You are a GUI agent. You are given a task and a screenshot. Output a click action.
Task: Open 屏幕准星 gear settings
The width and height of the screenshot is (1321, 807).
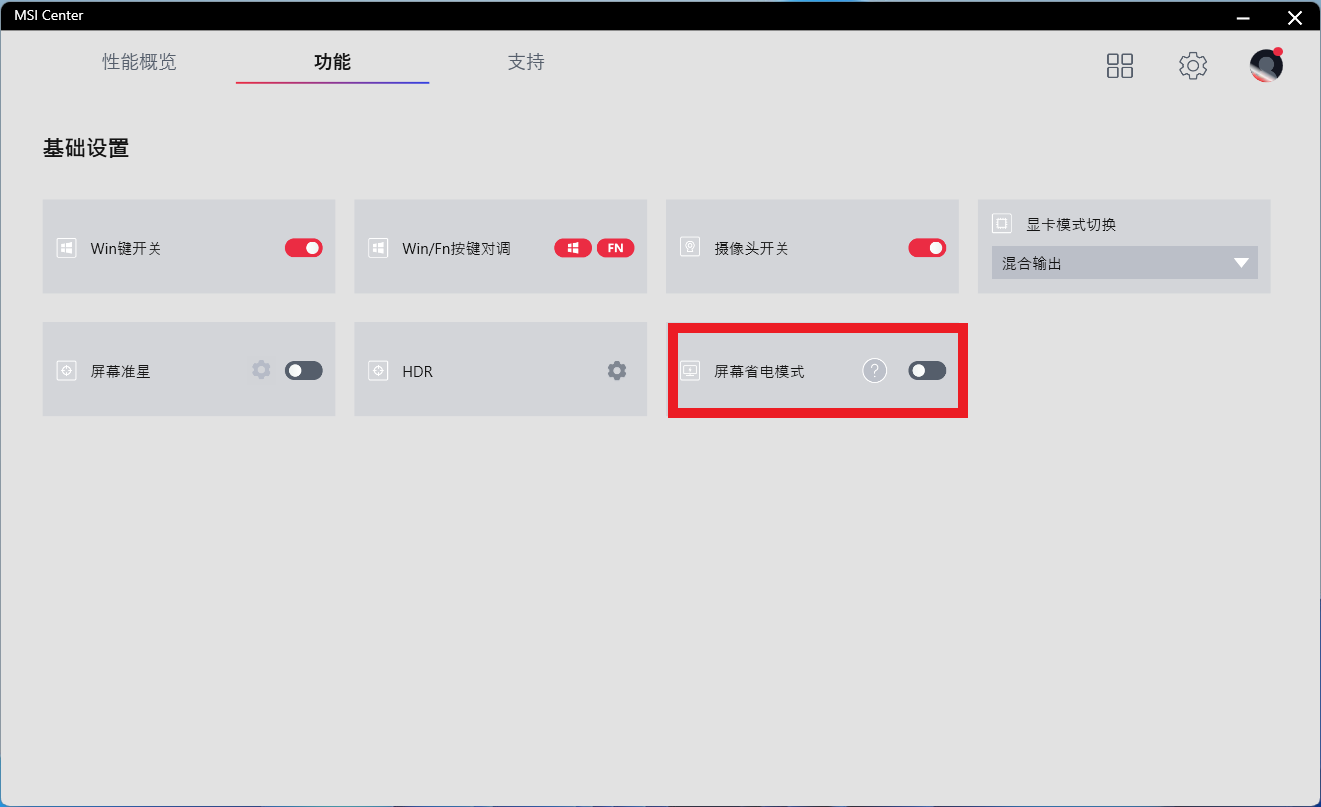point(261,370)
